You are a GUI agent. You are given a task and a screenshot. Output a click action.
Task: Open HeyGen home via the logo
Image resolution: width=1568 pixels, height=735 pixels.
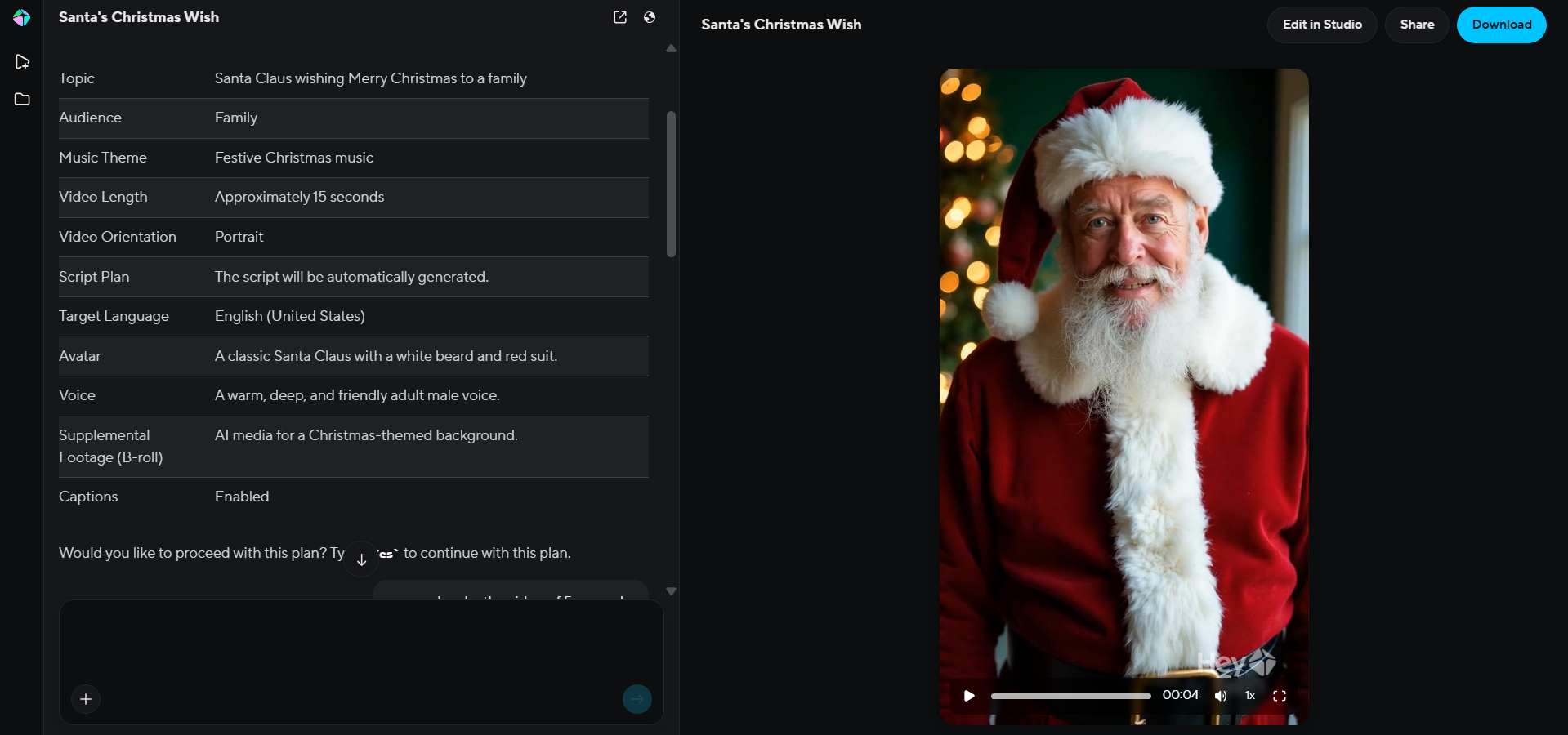[x=22, y=17]
